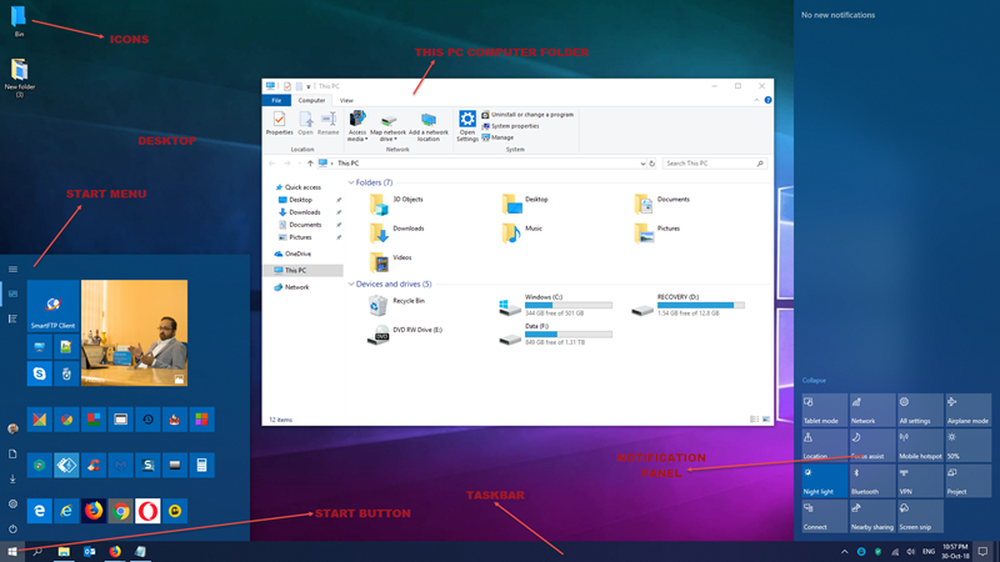
Task: Collapse the Folders (7) section
Action: (351, 183)
